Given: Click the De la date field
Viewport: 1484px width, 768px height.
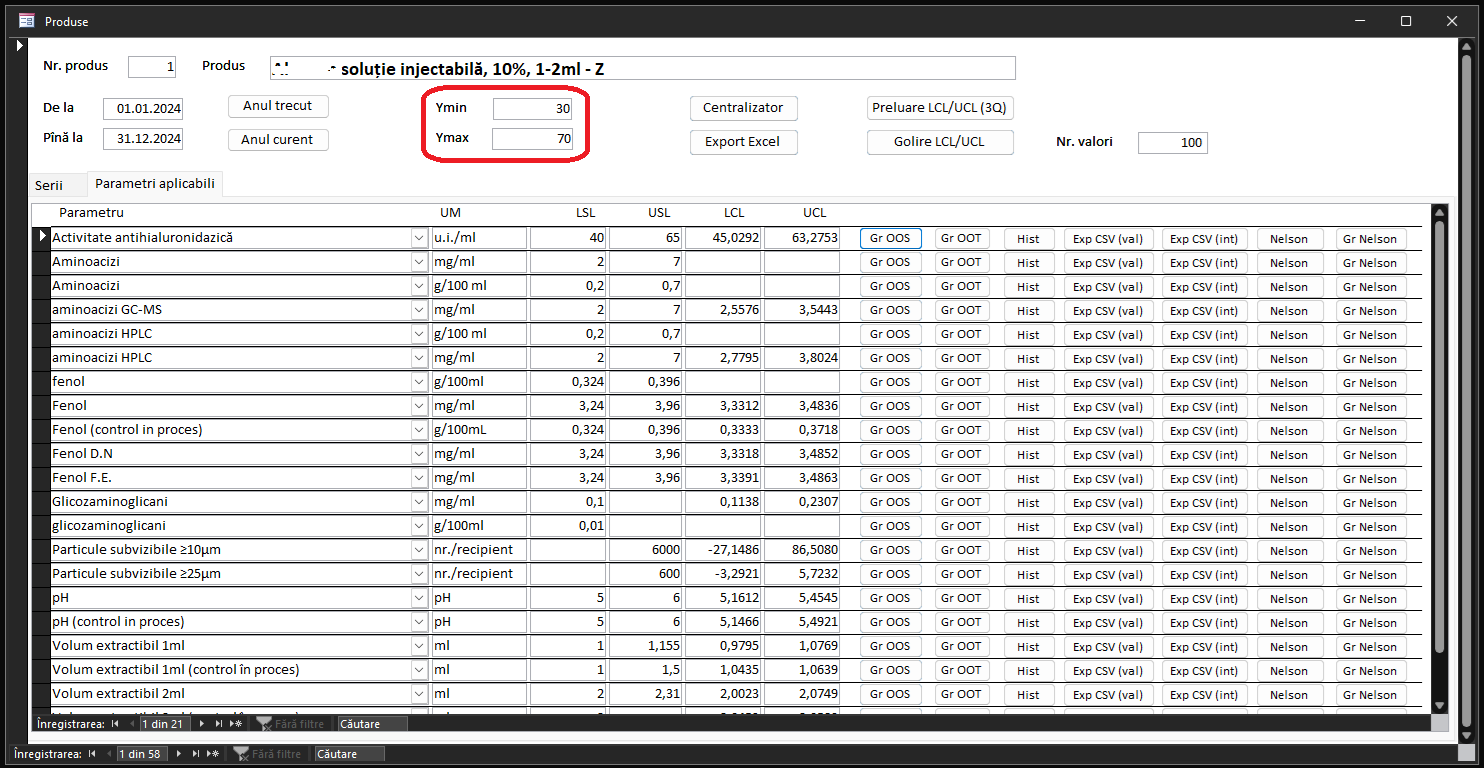Looking at the screenshot, I should click(143, 109).
